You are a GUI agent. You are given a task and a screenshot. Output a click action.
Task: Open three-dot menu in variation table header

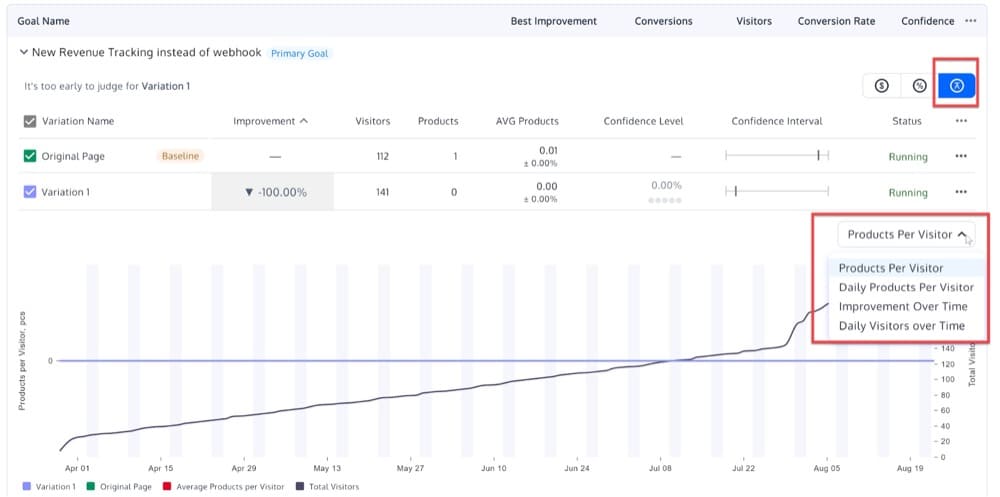(x=961, y=121)
